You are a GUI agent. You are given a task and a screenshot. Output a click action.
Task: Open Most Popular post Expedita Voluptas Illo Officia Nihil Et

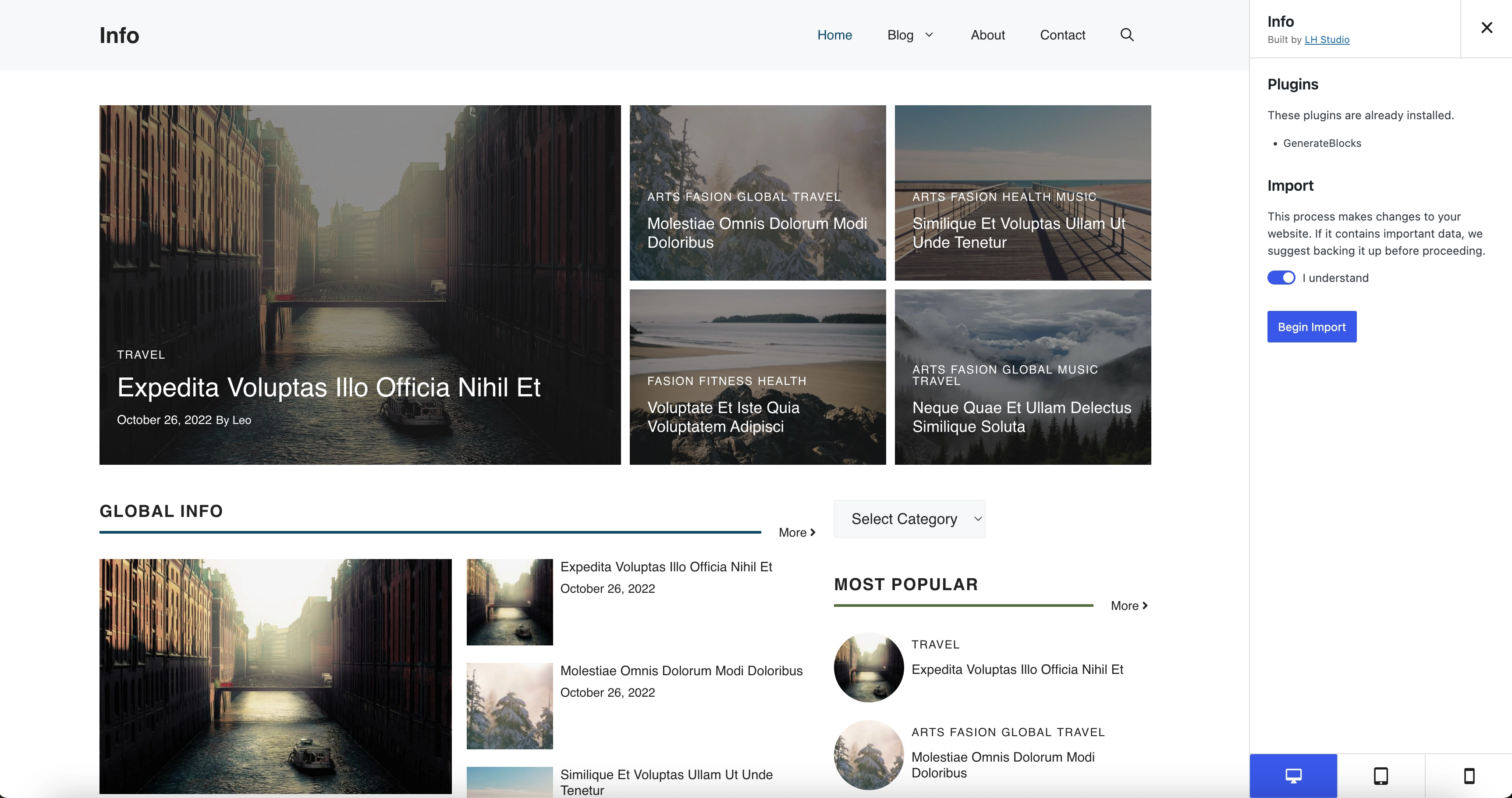[1017, 670]
